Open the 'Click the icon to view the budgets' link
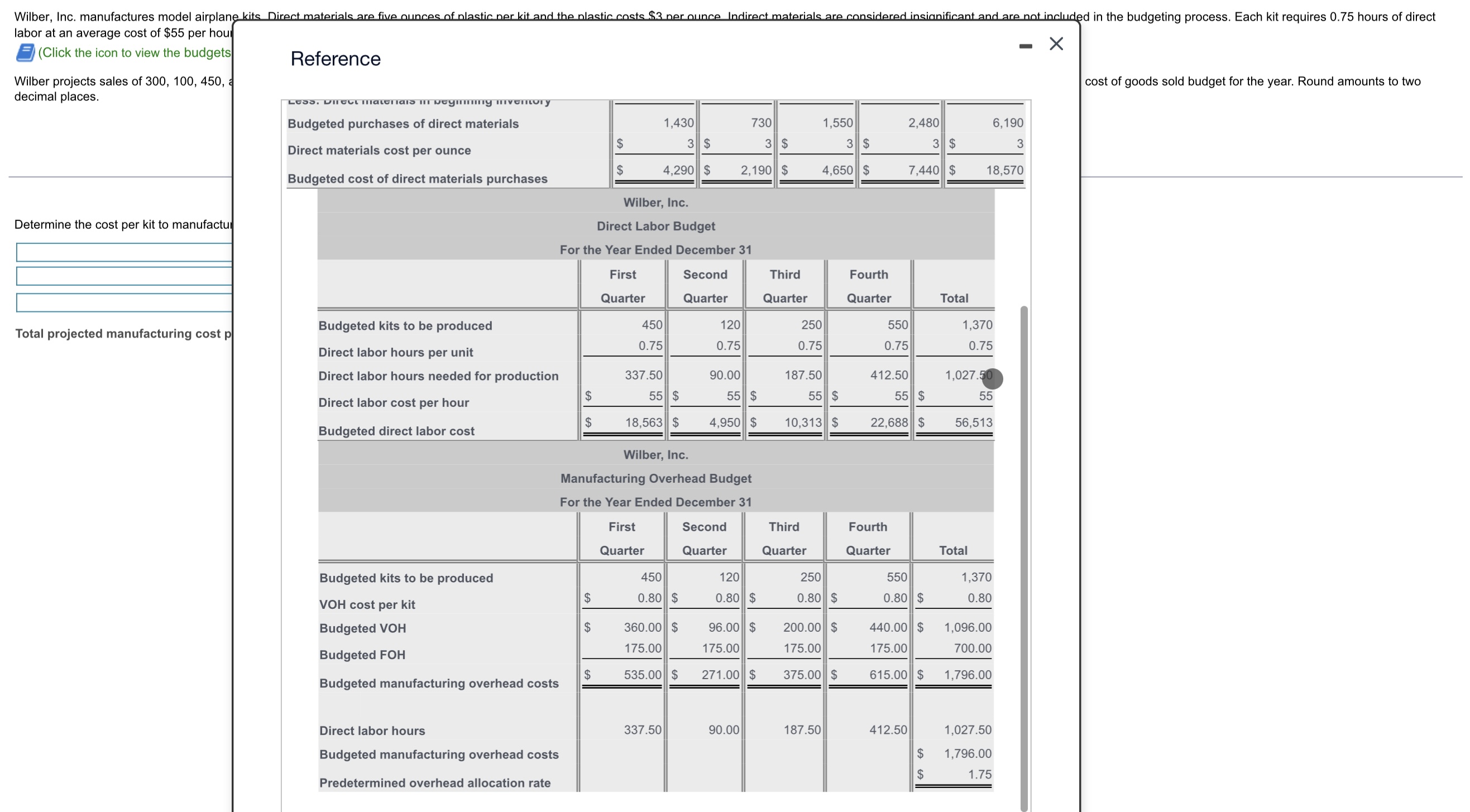This screenshot has width=1470, height=812. [x=135, y=52]
